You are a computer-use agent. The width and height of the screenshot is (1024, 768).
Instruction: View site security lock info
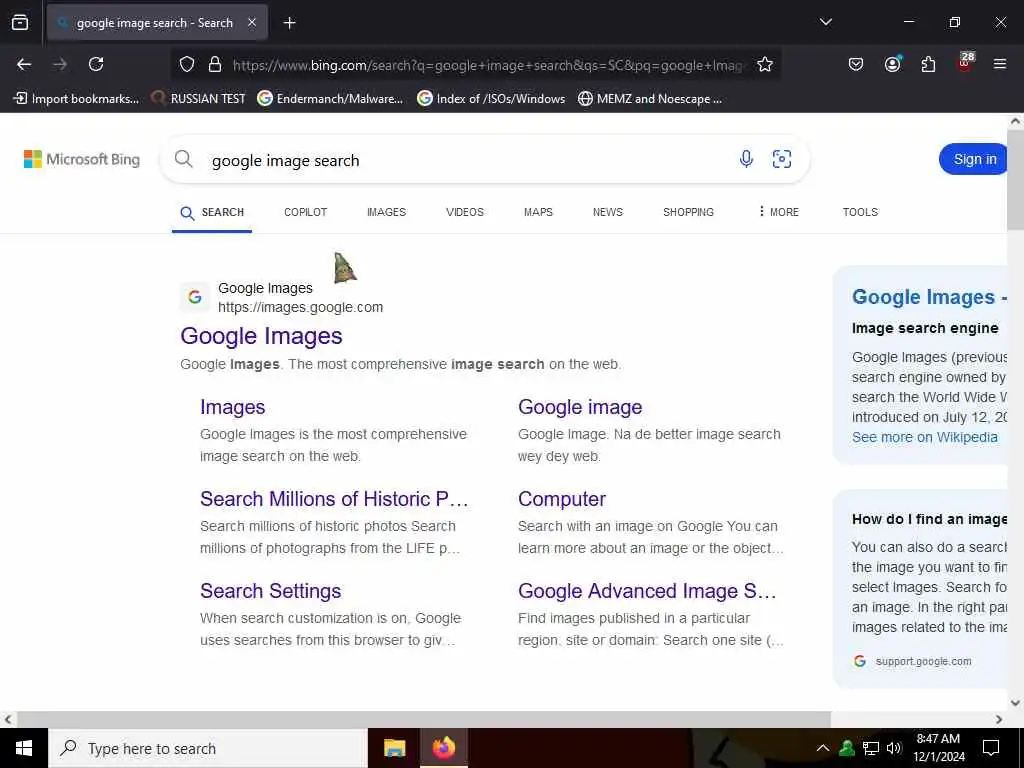[x=214, y=64]
